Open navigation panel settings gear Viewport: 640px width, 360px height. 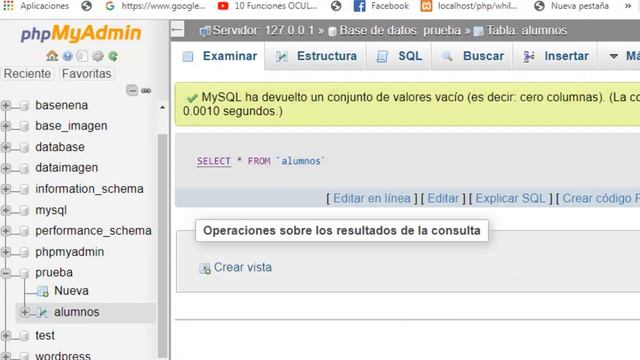pos(98,56)
